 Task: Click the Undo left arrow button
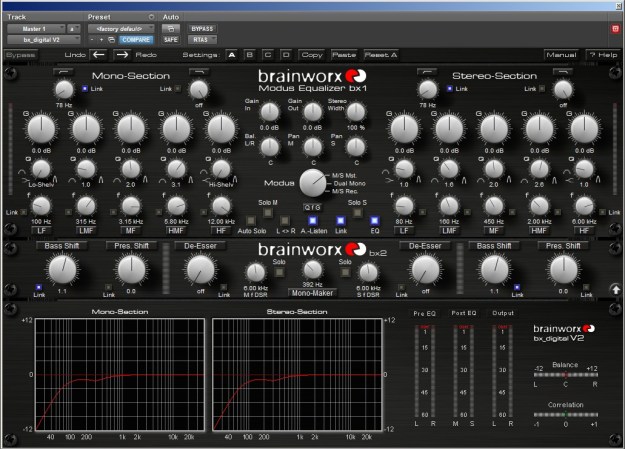point(101,54)
